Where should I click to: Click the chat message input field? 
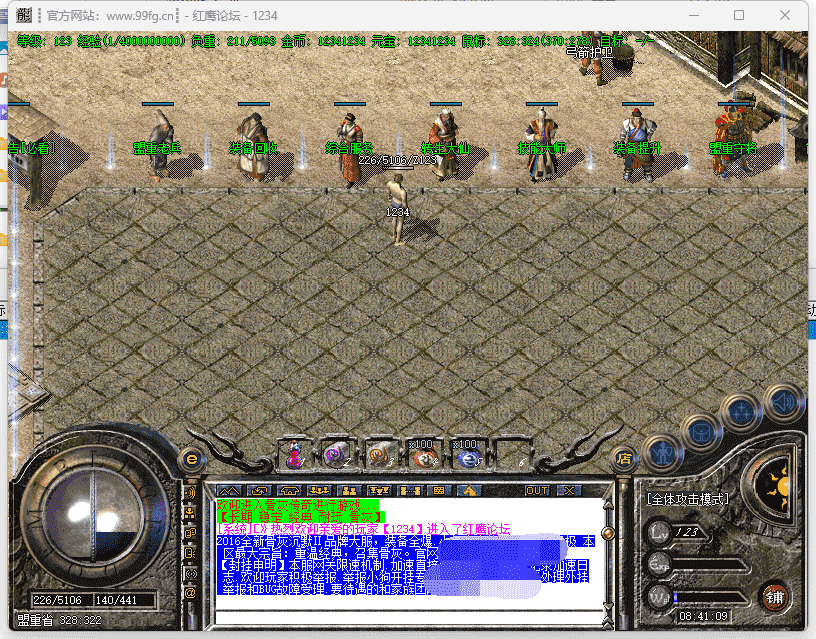407,618
